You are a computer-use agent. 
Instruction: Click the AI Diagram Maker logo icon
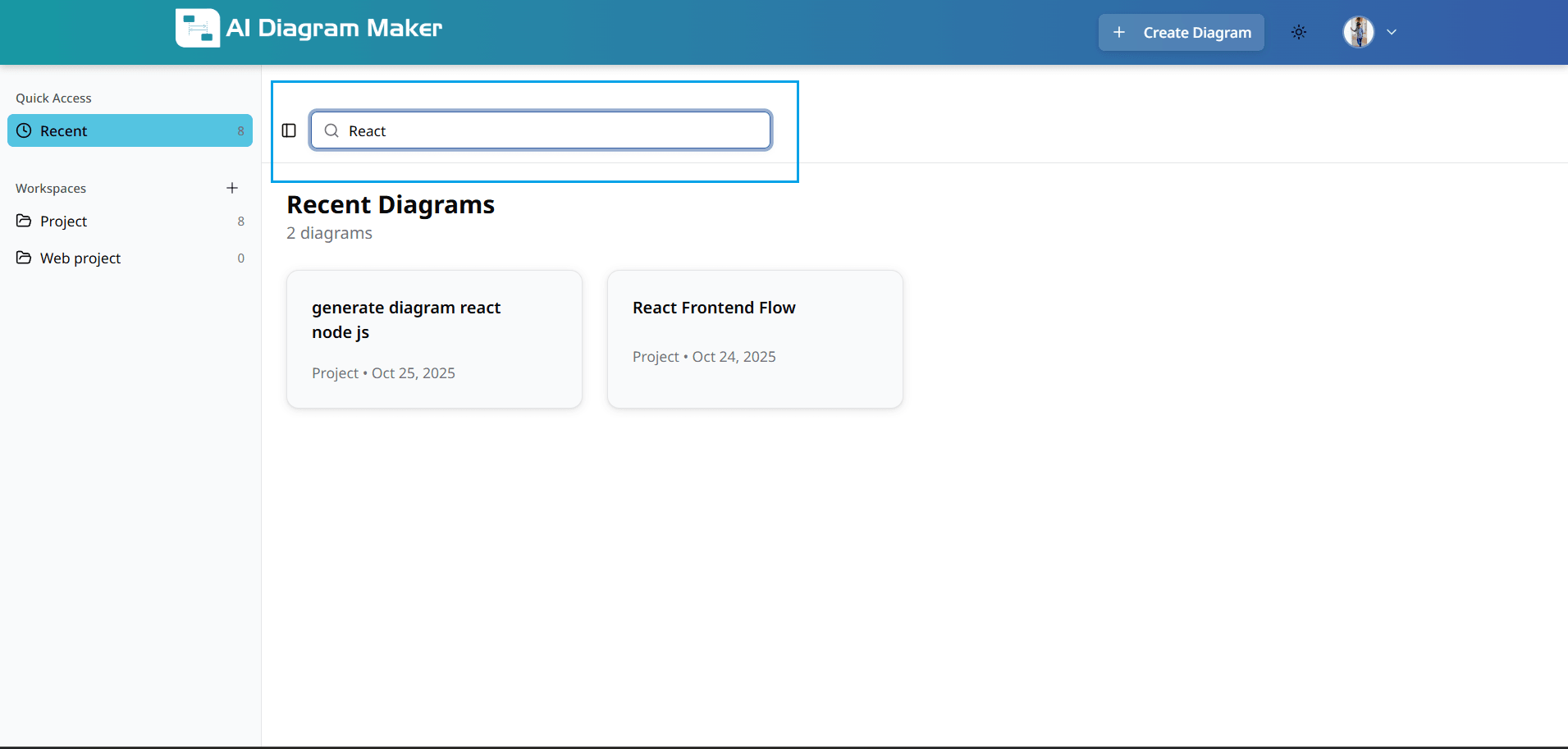[x=197, y=27]
